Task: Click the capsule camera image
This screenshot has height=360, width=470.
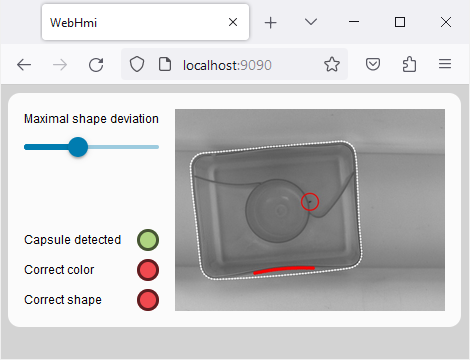Action: [x=310, y=210]
